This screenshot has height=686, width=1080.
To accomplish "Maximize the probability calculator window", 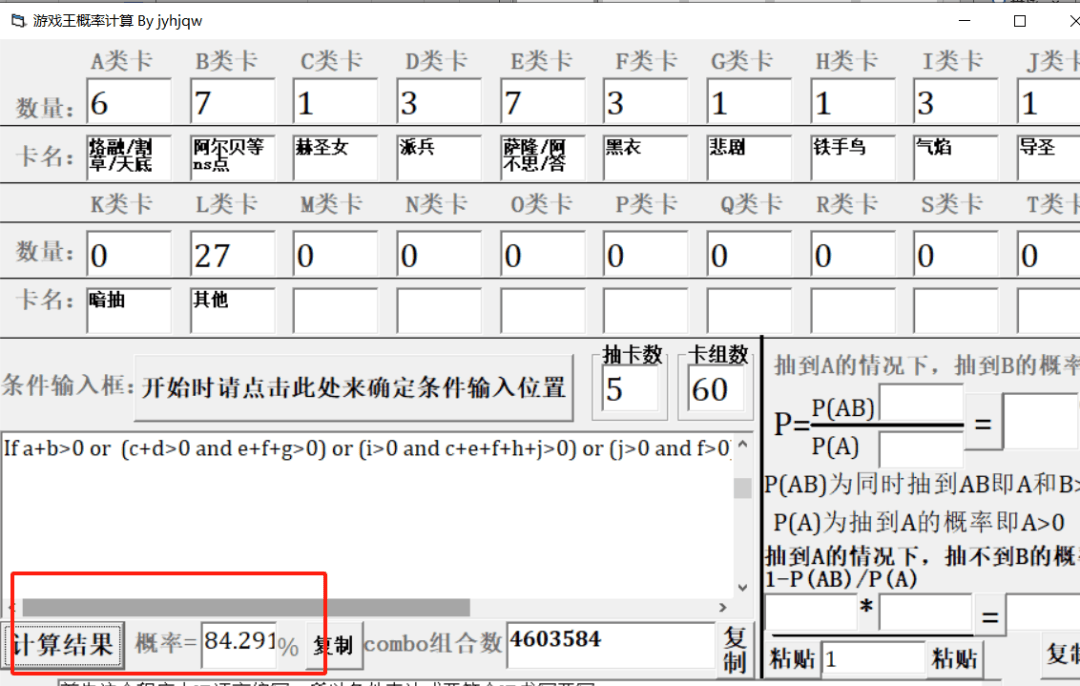I will point(1019,21).
